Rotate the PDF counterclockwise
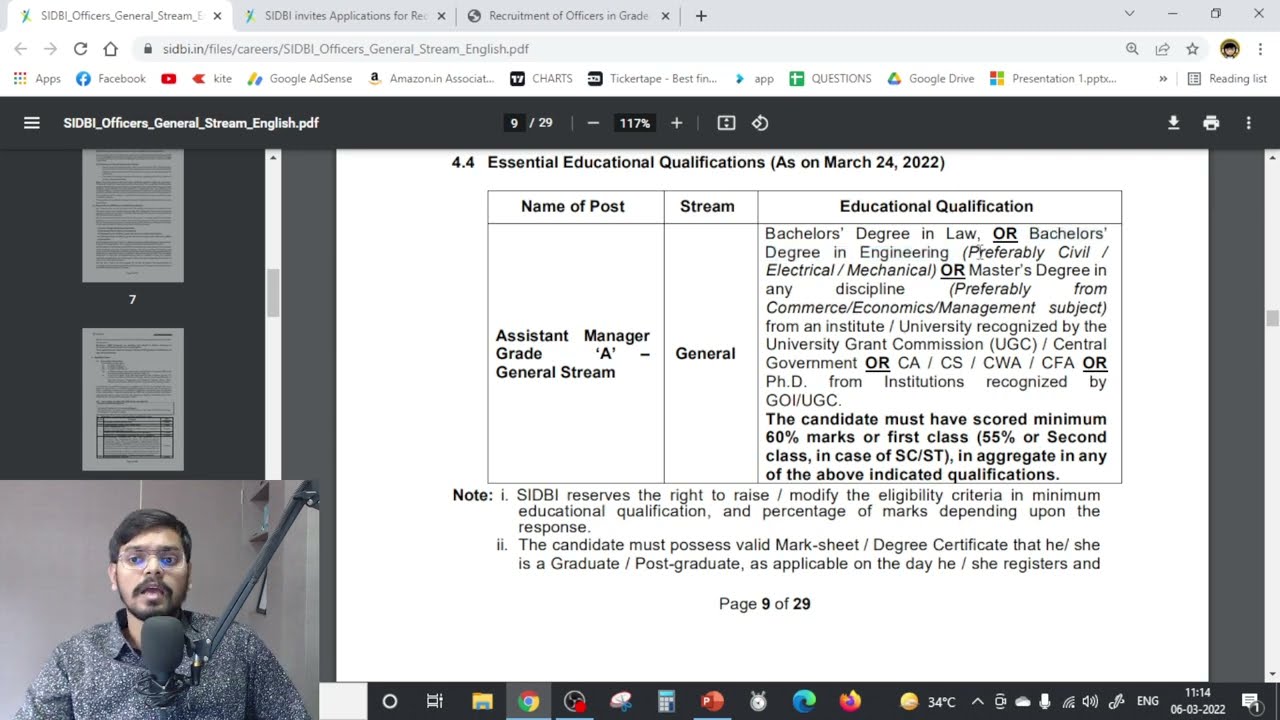The width and height of the screenshot is (1280, 720). coord(760,123)
